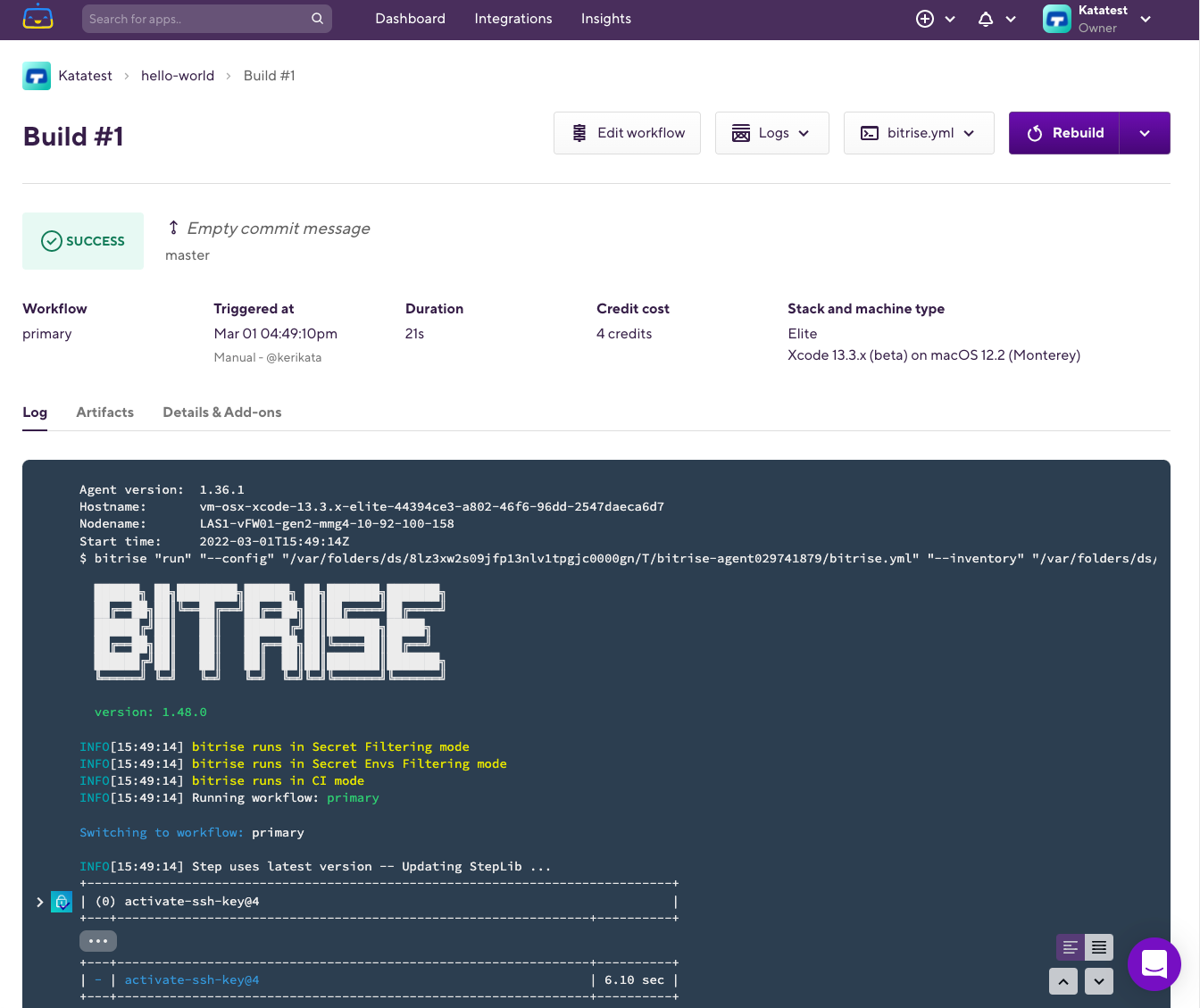Click the Xcode 13.3.x stack description

934,355
